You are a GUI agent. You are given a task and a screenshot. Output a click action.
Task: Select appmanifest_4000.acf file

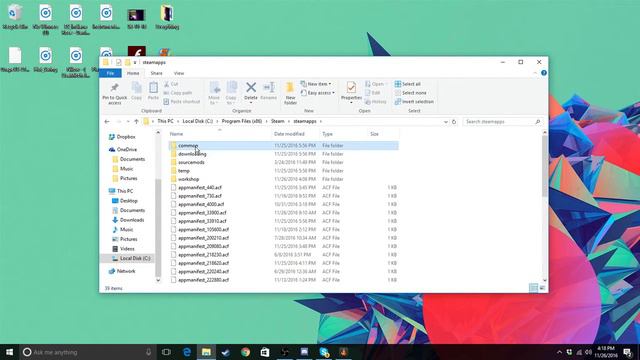pyautogui.click(x=284, y=204)
